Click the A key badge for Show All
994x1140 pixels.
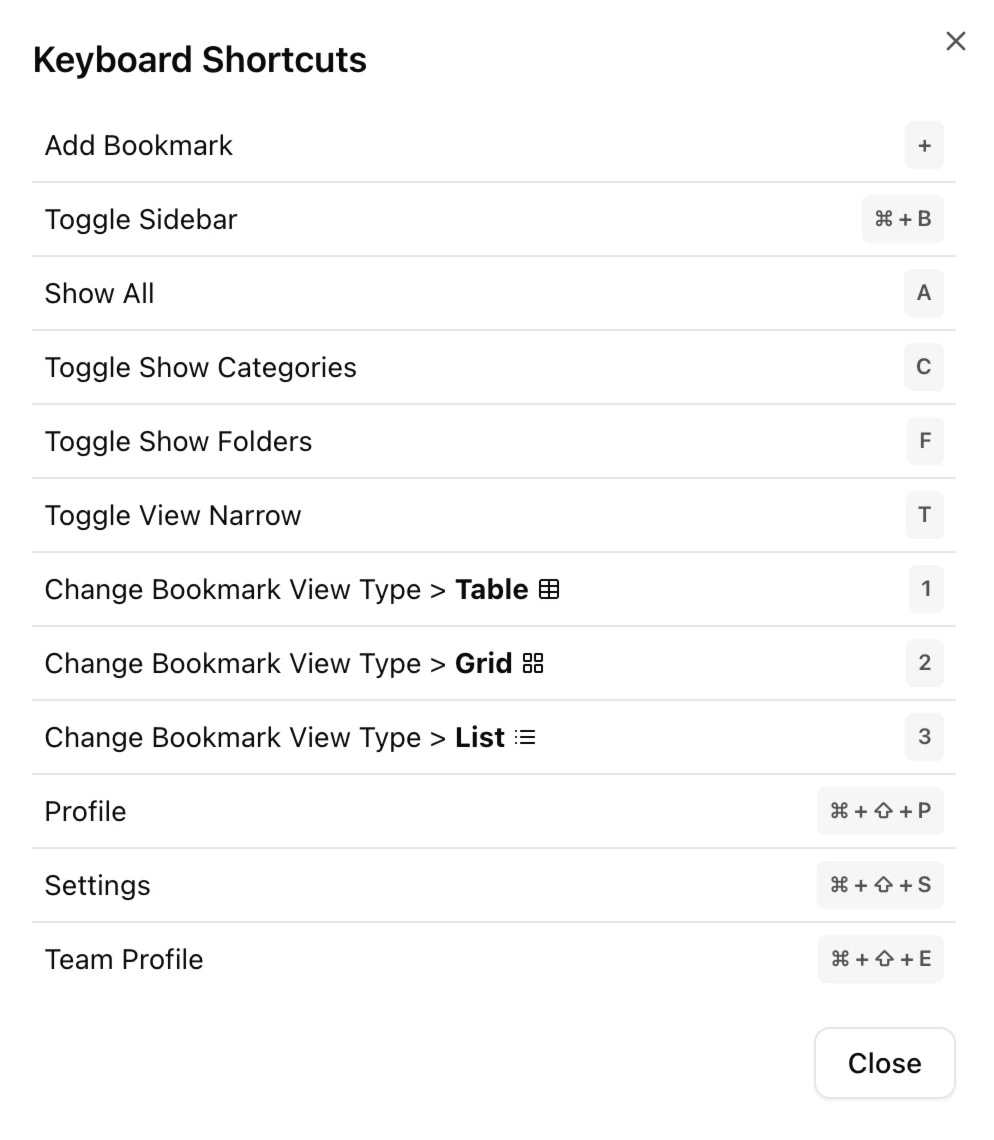pyautogui.click(x=923, y=293)
